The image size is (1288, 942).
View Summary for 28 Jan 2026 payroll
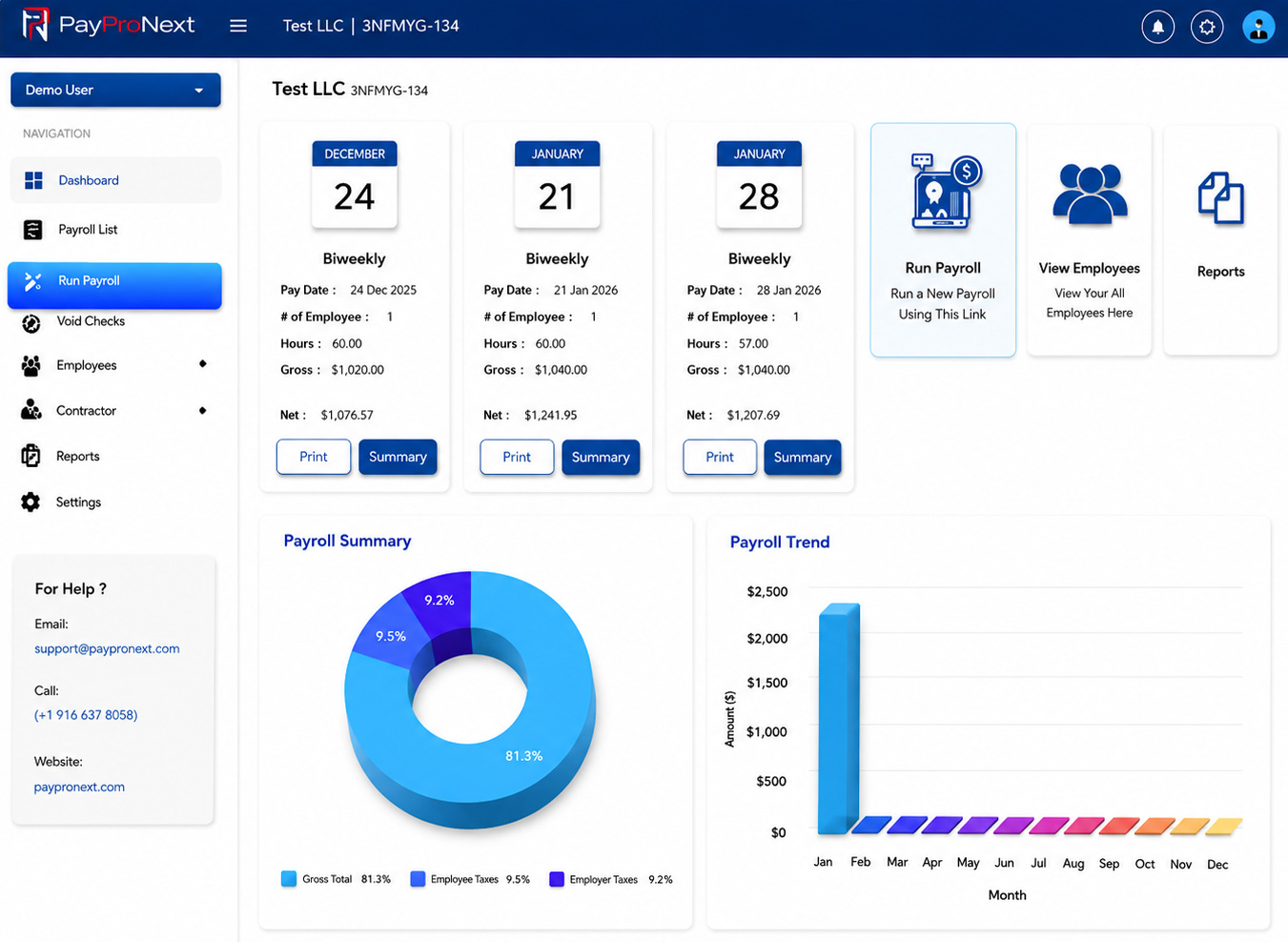click(803, 457)
